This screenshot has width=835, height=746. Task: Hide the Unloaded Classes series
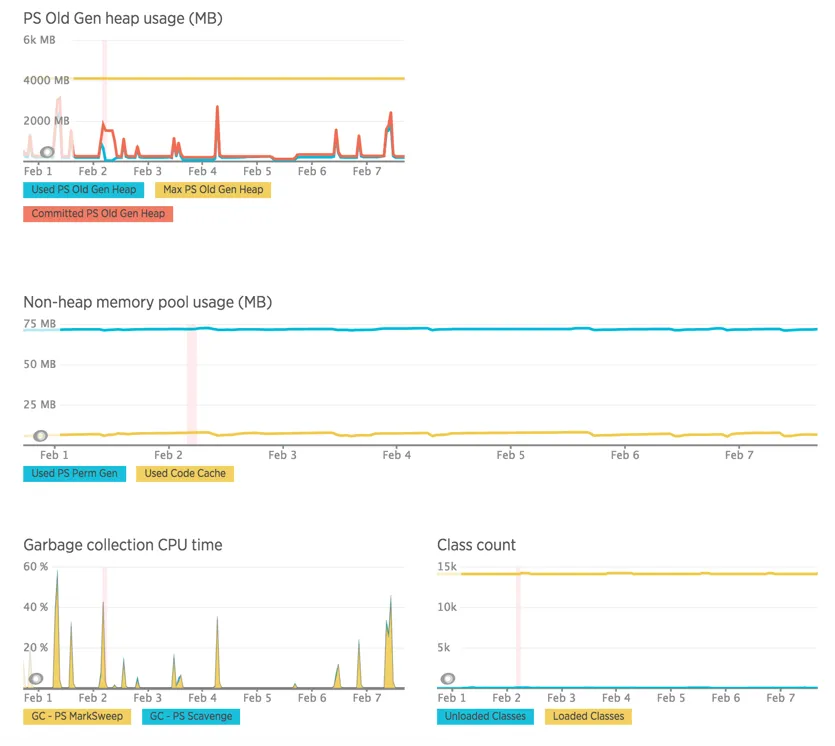click(485, 717)
